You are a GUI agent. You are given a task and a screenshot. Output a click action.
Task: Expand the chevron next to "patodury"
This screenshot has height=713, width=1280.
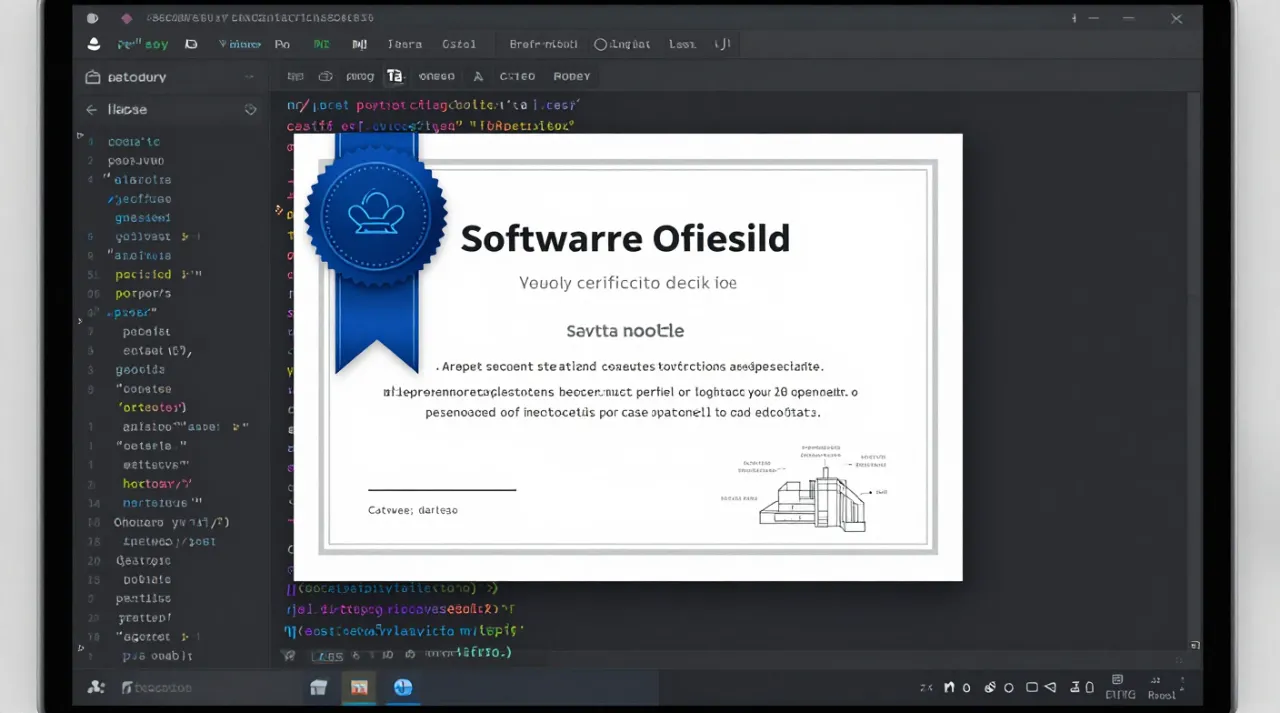click(x=249, y=77)
